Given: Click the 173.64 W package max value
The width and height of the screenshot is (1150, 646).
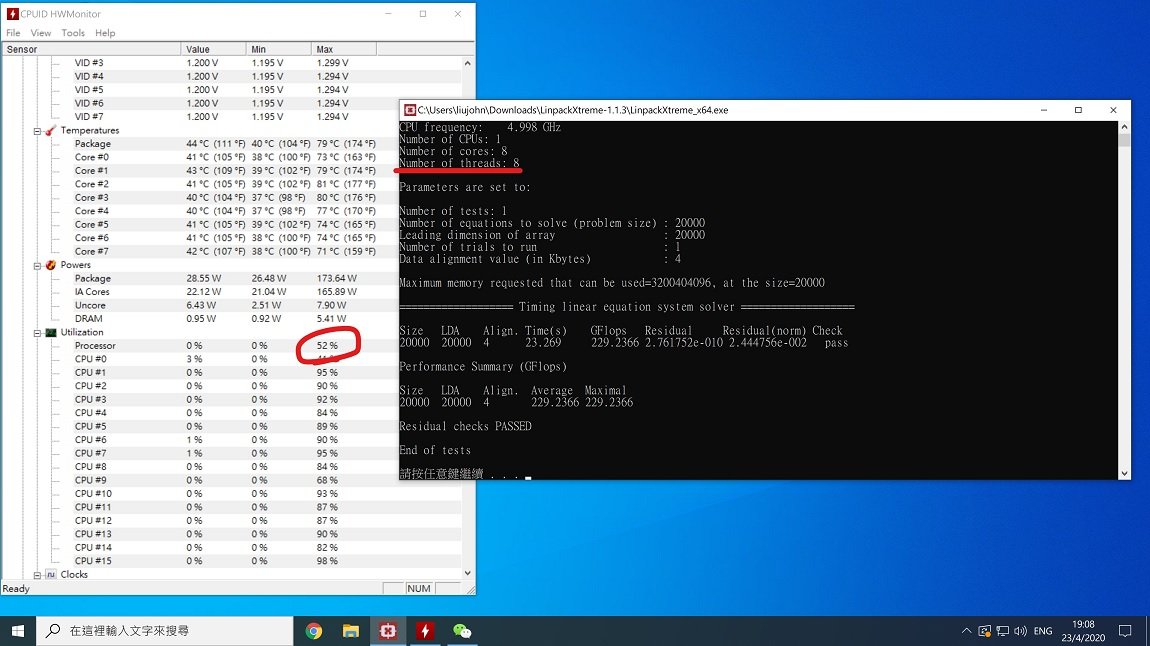Looking at the screenshot, I should click(x=337, y=279).
